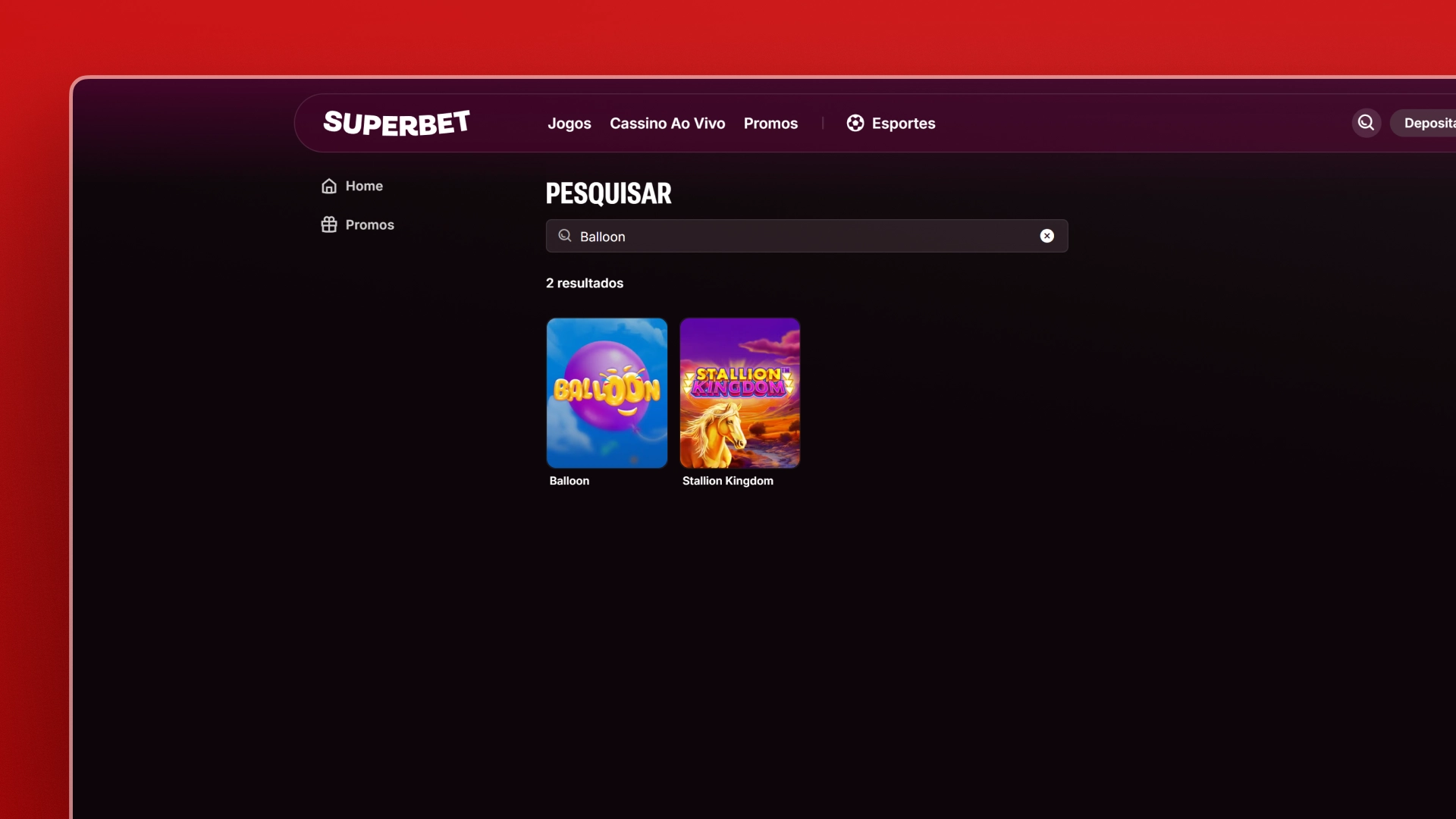Open the search magnifier in top bar
1456x819 pixels.
pos(1366,123)
